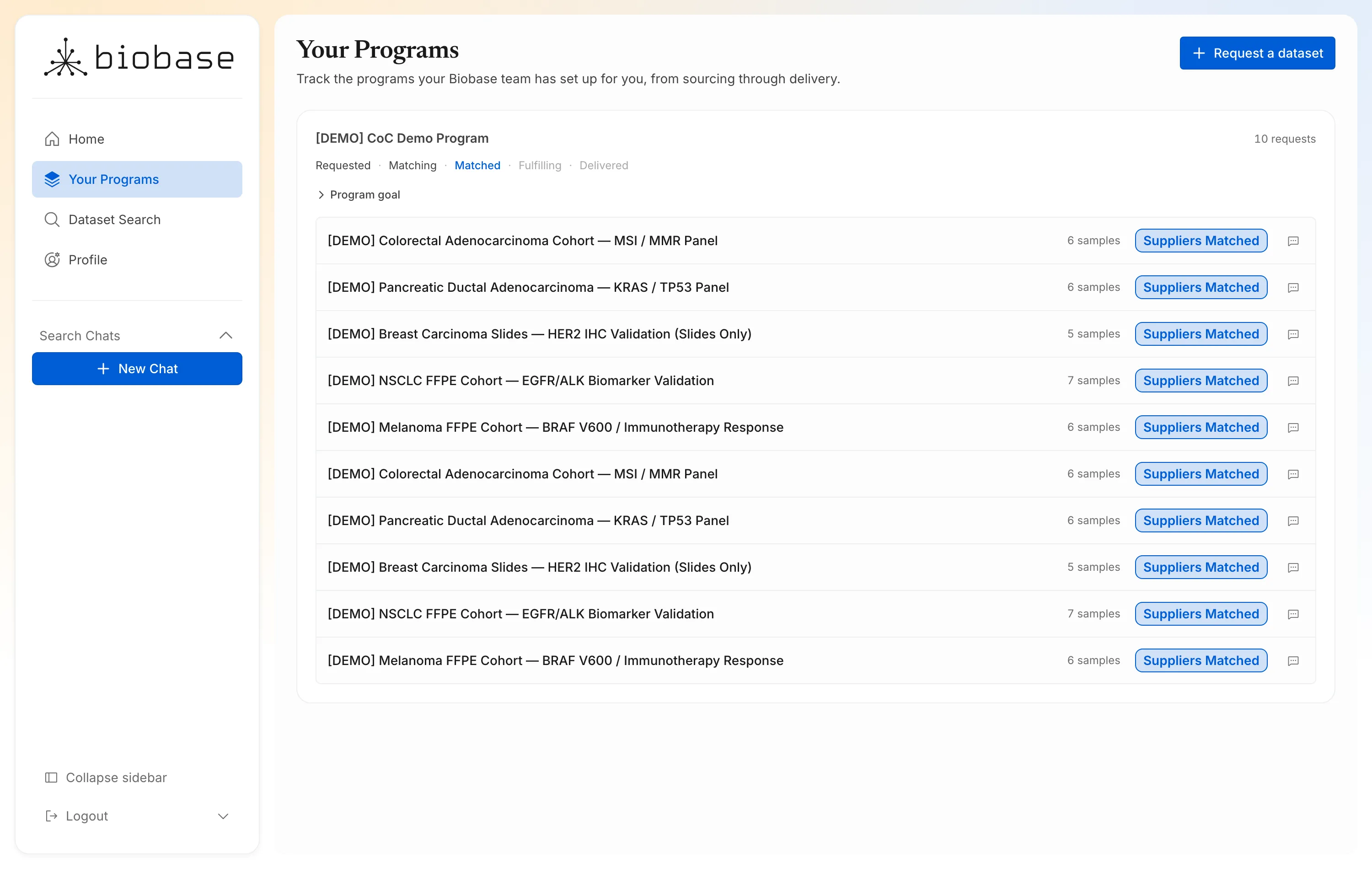Open first Colorectal Adenocarcinoma Cohort MSI/MMR request

coord(815,241)
